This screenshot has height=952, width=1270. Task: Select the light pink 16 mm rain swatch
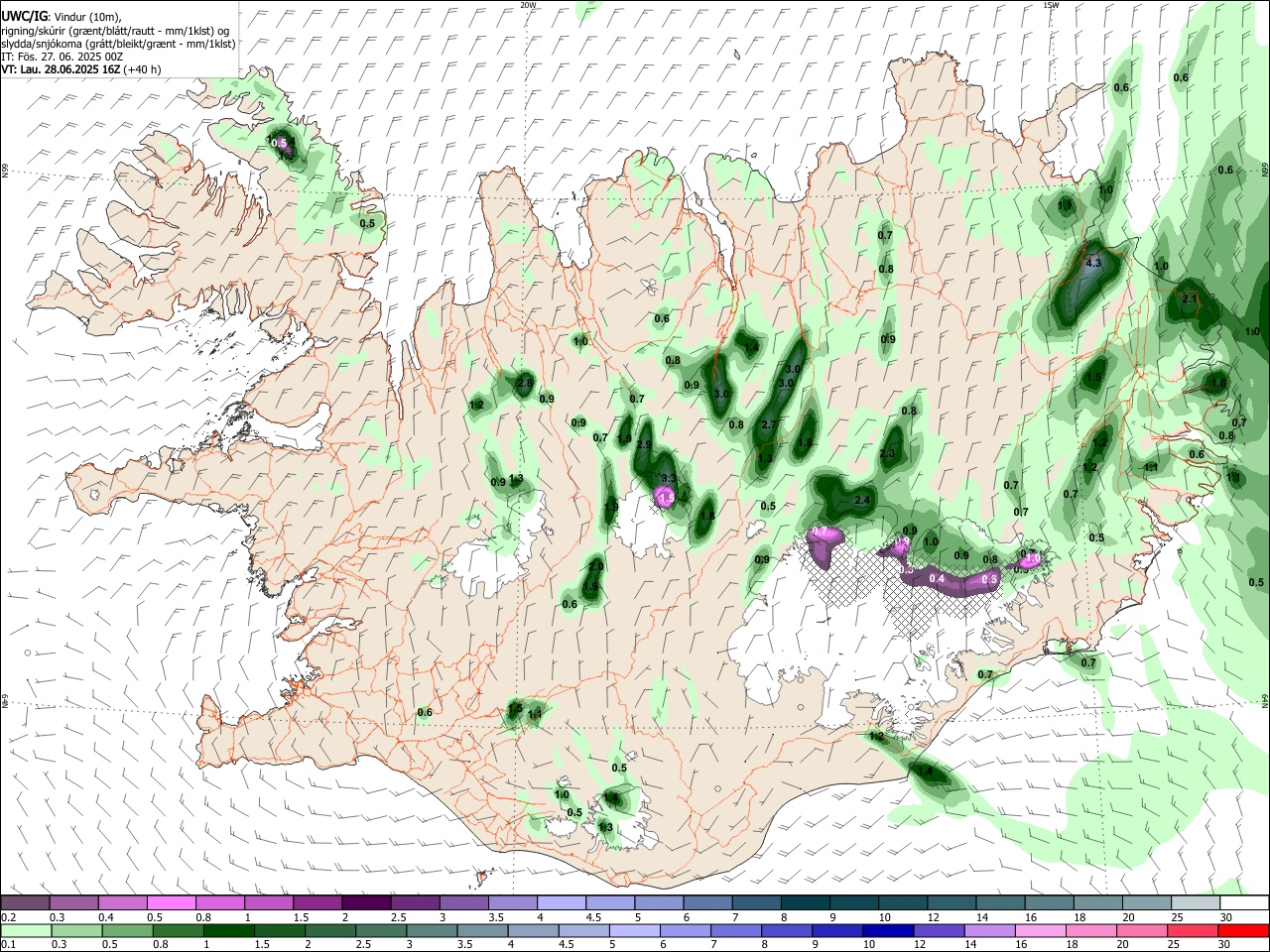click(x=1041, y=930)
